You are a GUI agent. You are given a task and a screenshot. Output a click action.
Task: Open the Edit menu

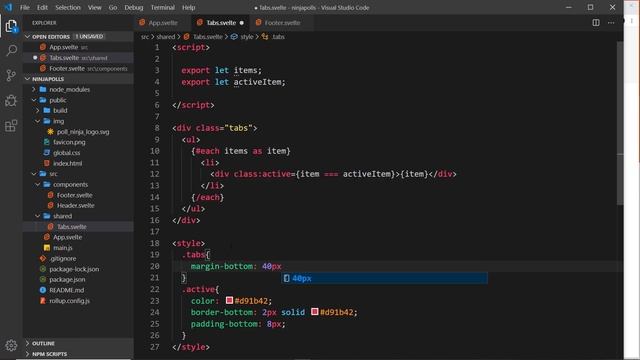click(x=42, y=7)
